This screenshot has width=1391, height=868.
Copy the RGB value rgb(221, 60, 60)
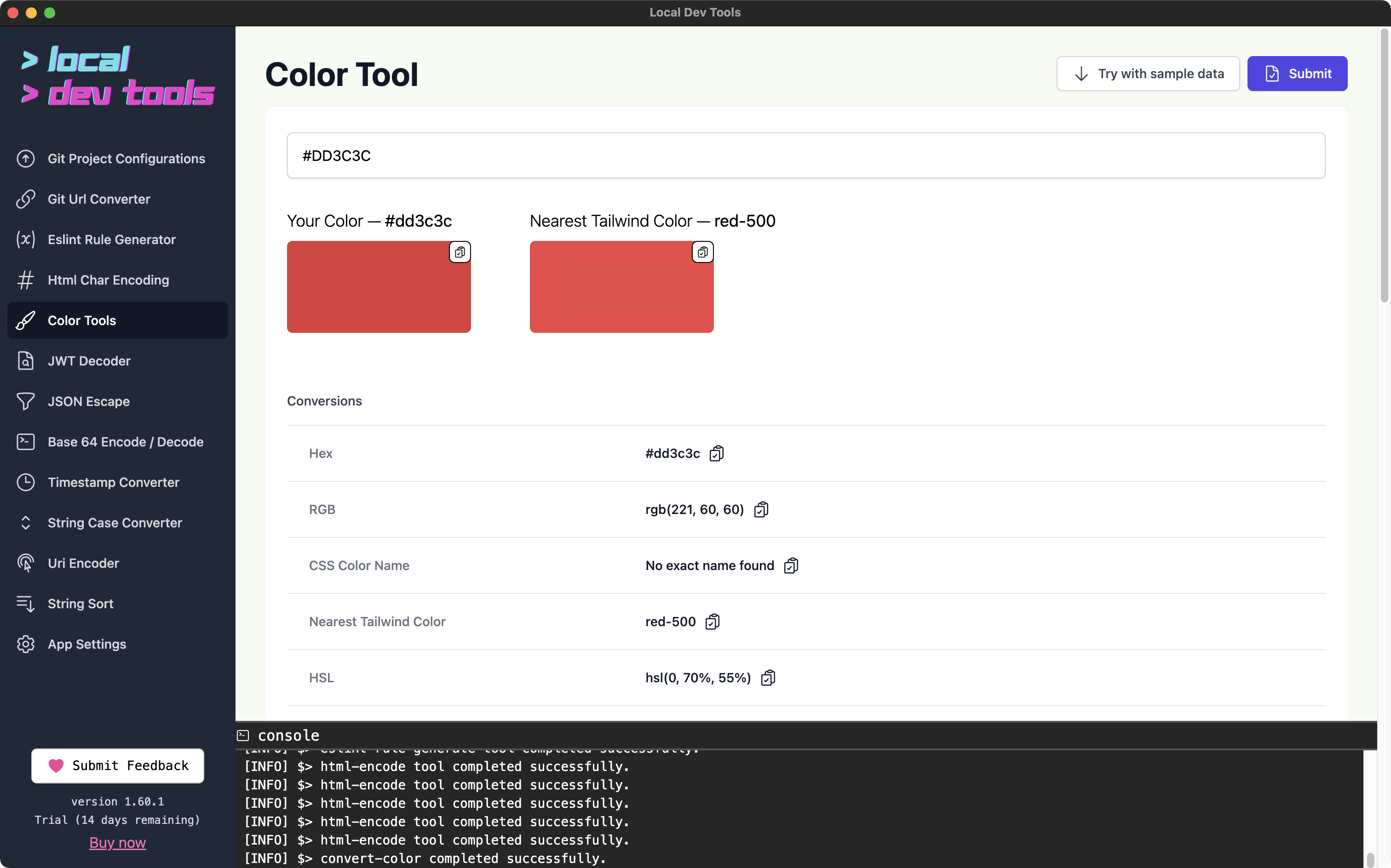(761, 509)
